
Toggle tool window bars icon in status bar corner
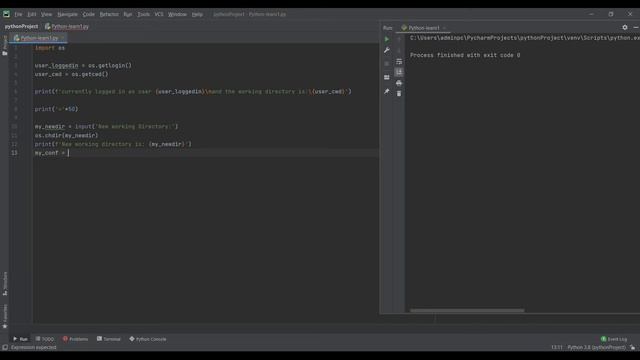tap(5, 347)
